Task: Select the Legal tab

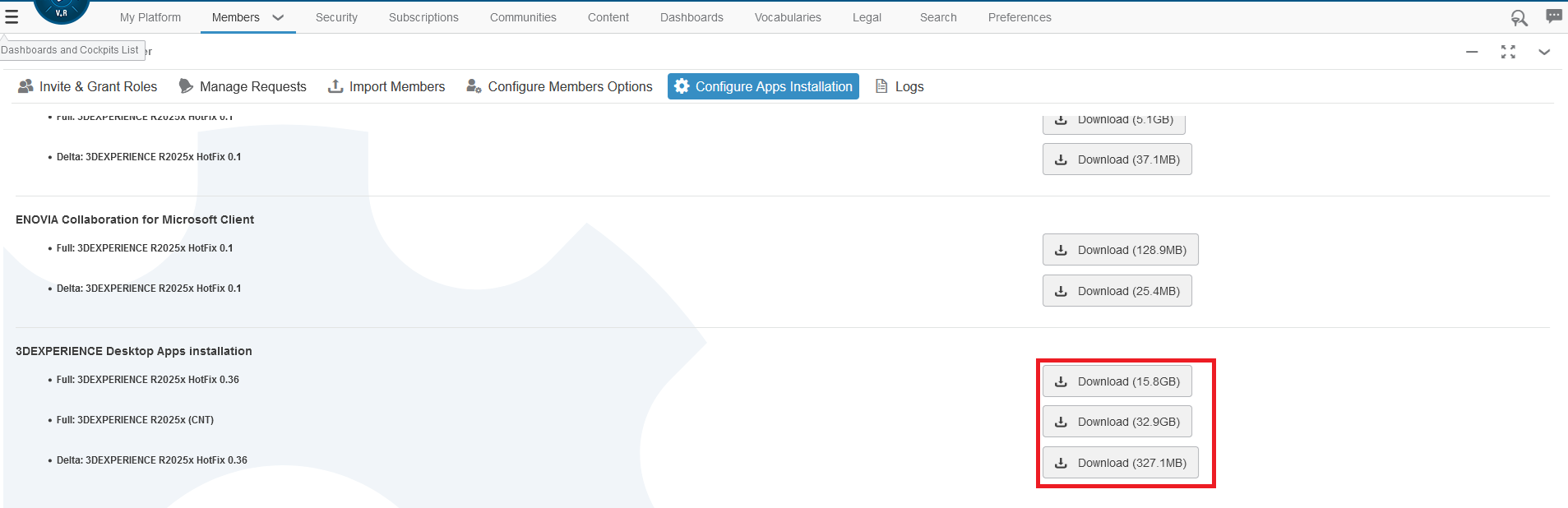Action: click(x=867, y=17)
